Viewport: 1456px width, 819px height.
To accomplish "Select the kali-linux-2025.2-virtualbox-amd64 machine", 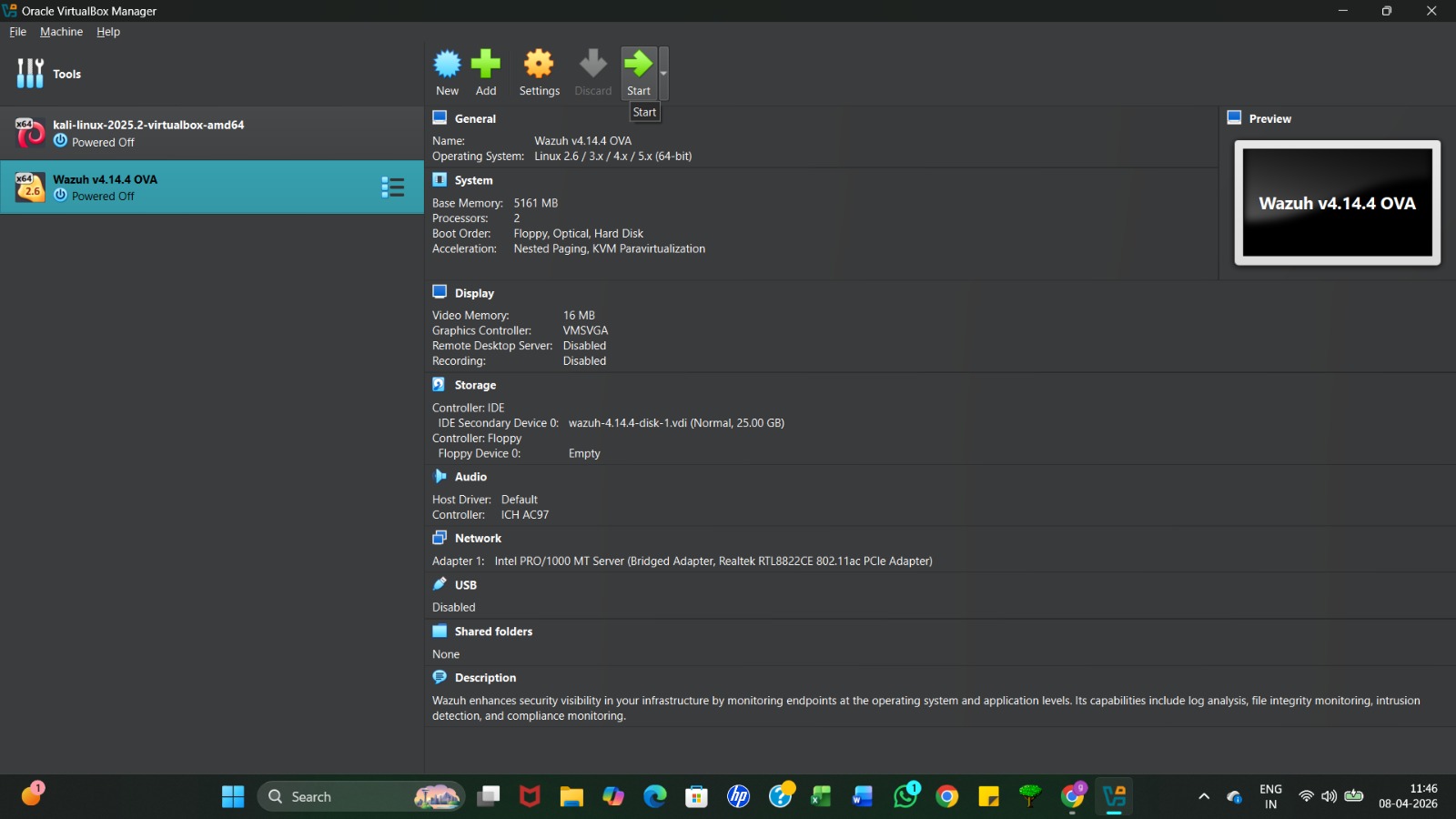I will [x=212, y=133].
